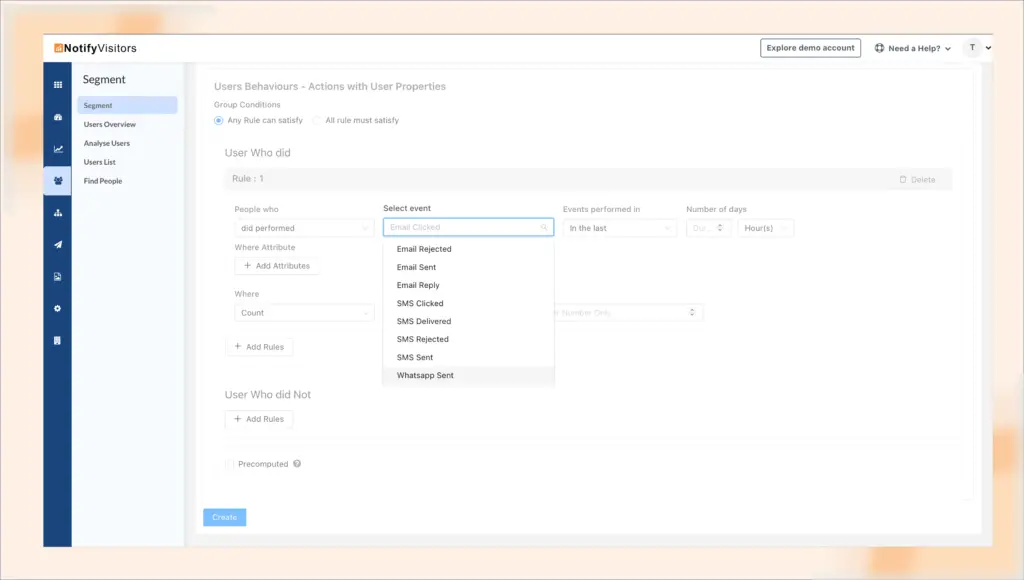Increment the Number of days stepper

click(x=720, y=224)
